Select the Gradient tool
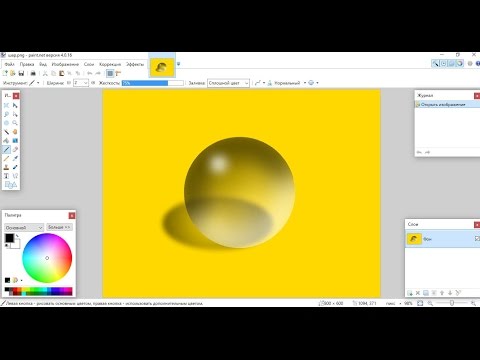480x360 pixels. (x=15, y=141)
